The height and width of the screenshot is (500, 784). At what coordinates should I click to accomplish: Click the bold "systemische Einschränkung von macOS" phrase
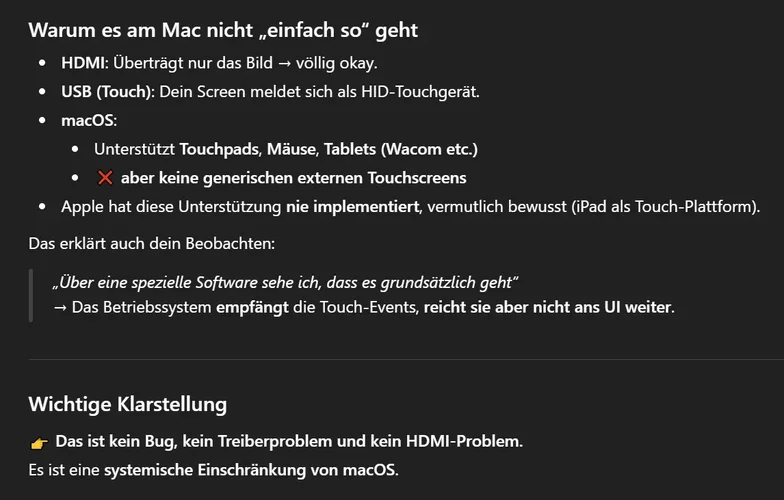click(x=250, y=469)
